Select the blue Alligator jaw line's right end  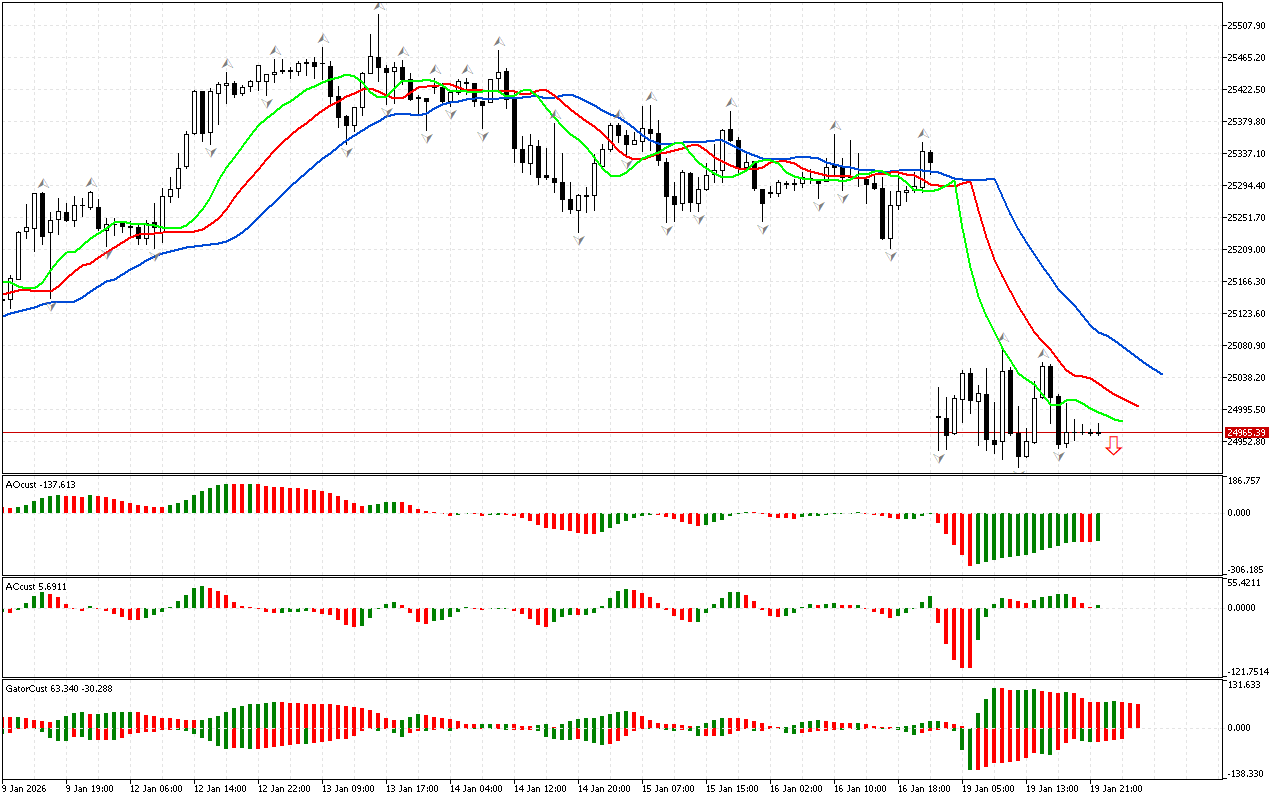click(x=1160, y=374)
